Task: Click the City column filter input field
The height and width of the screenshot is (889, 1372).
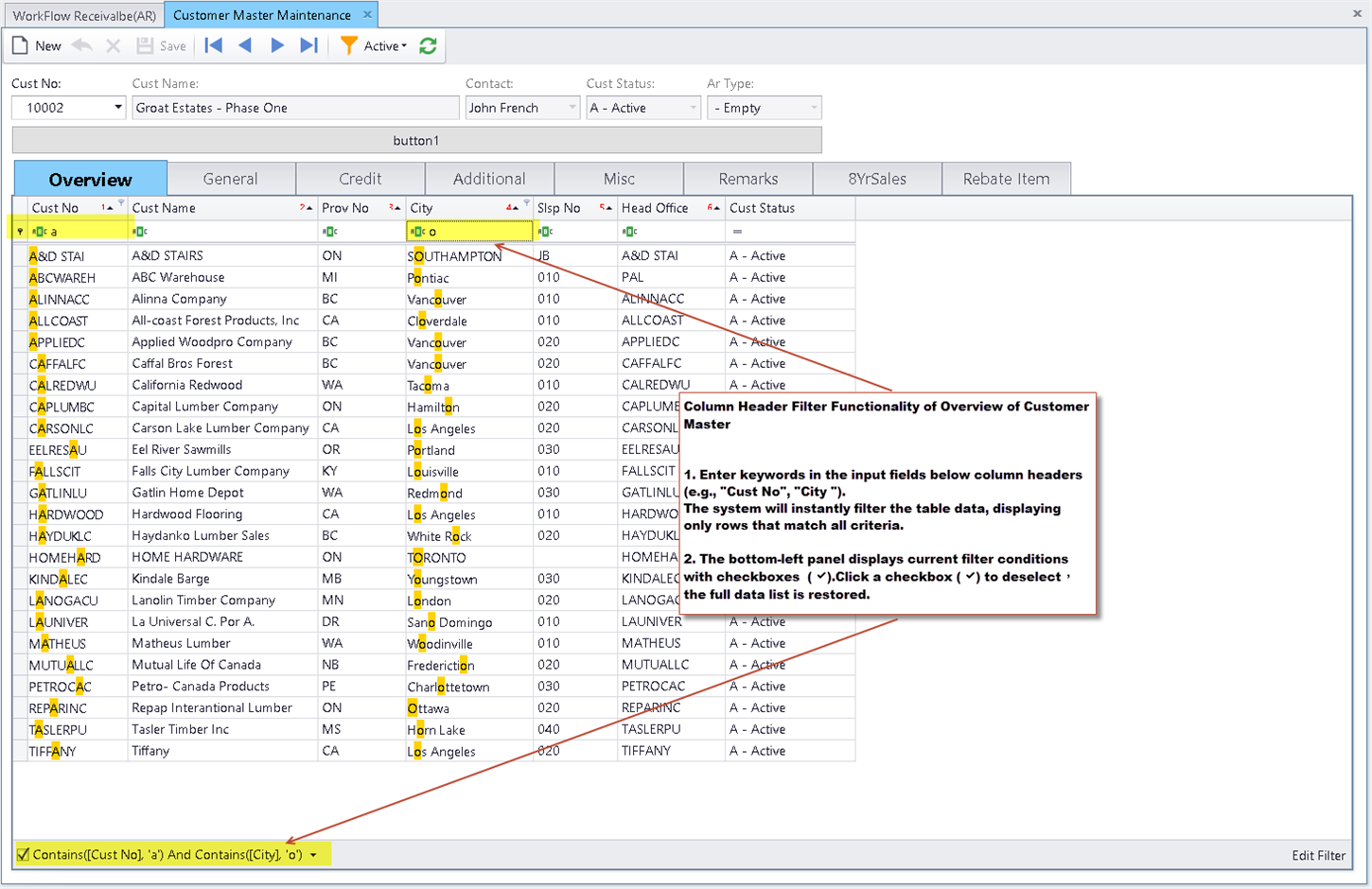Action: pos(478,232)
